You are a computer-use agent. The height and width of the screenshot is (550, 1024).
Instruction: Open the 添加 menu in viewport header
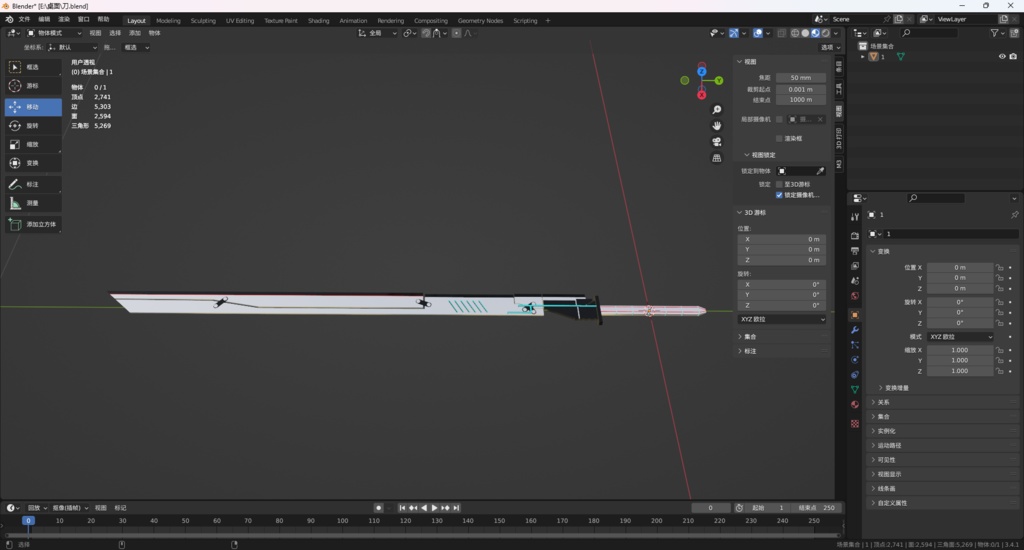click(135, 33)
